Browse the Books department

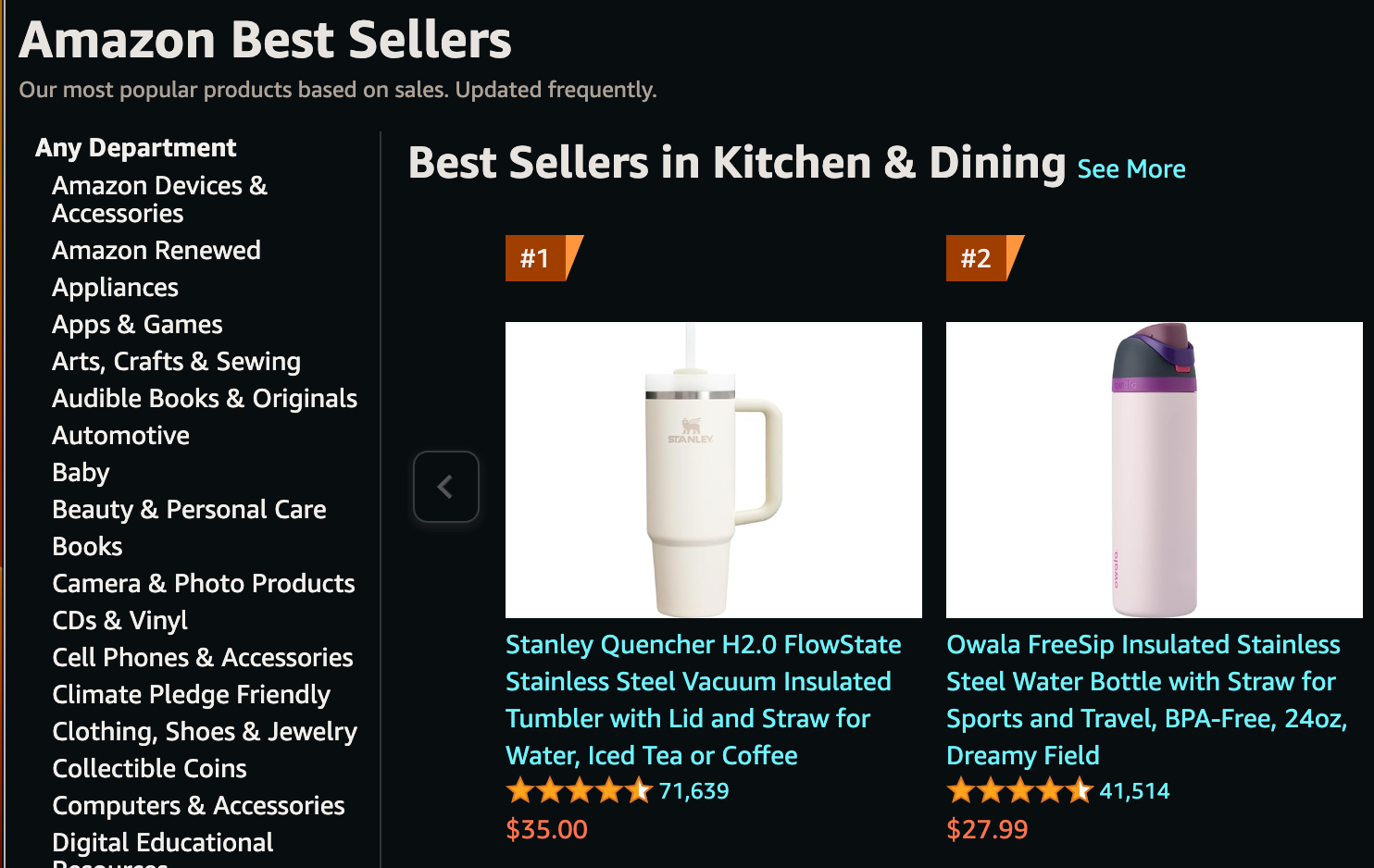tap(86, 546)
